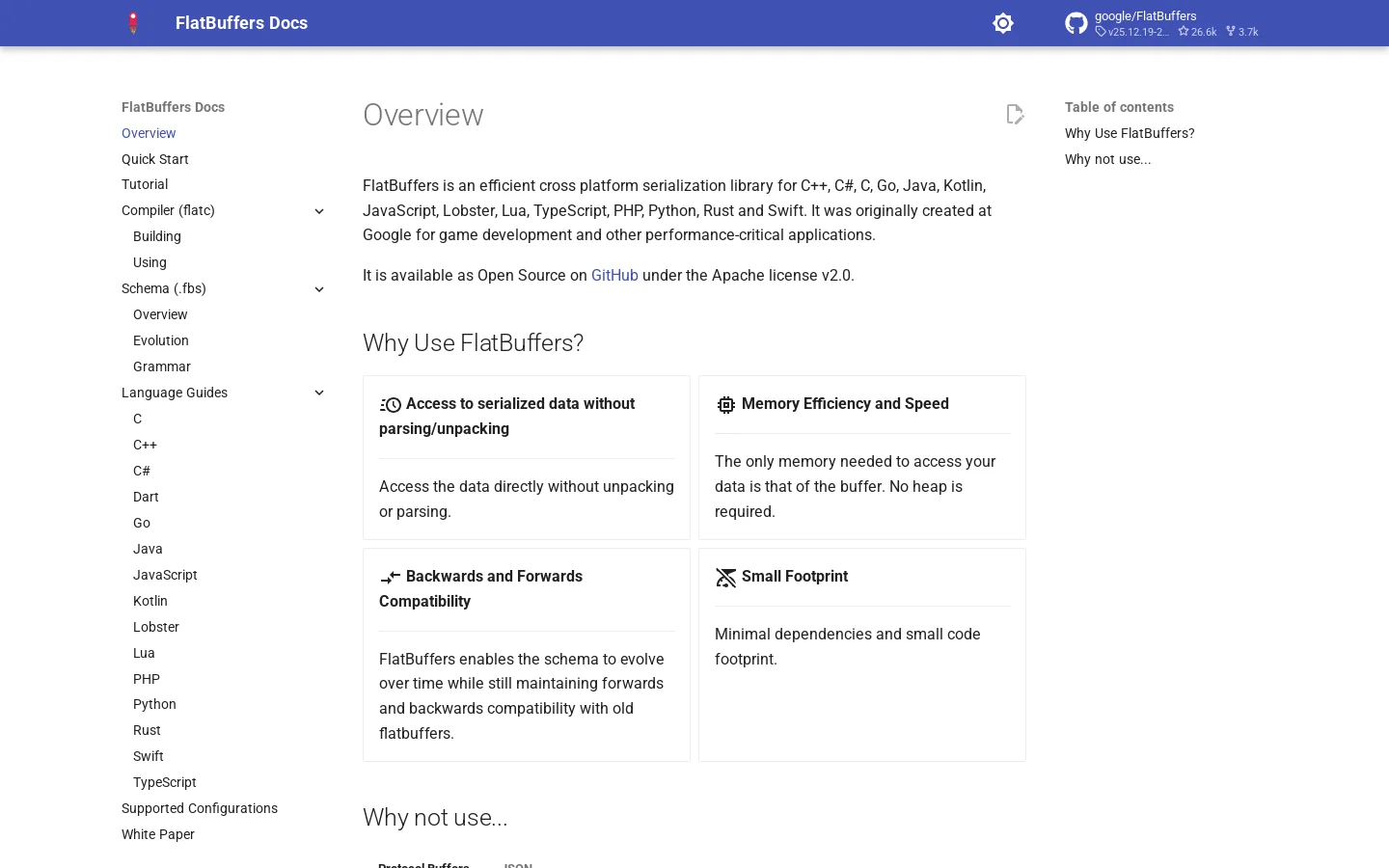Screen dimensions: 1389x868
Task: Jump to 'Why not use...' in table of contents
Action: click(1107, 159)
